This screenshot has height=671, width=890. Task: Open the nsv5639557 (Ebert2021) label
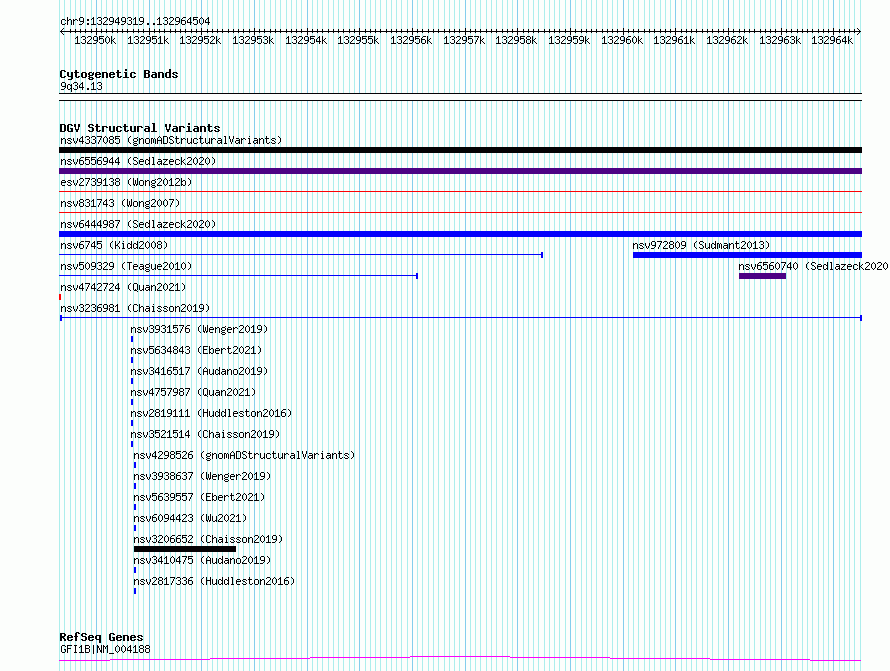(199, 497)
